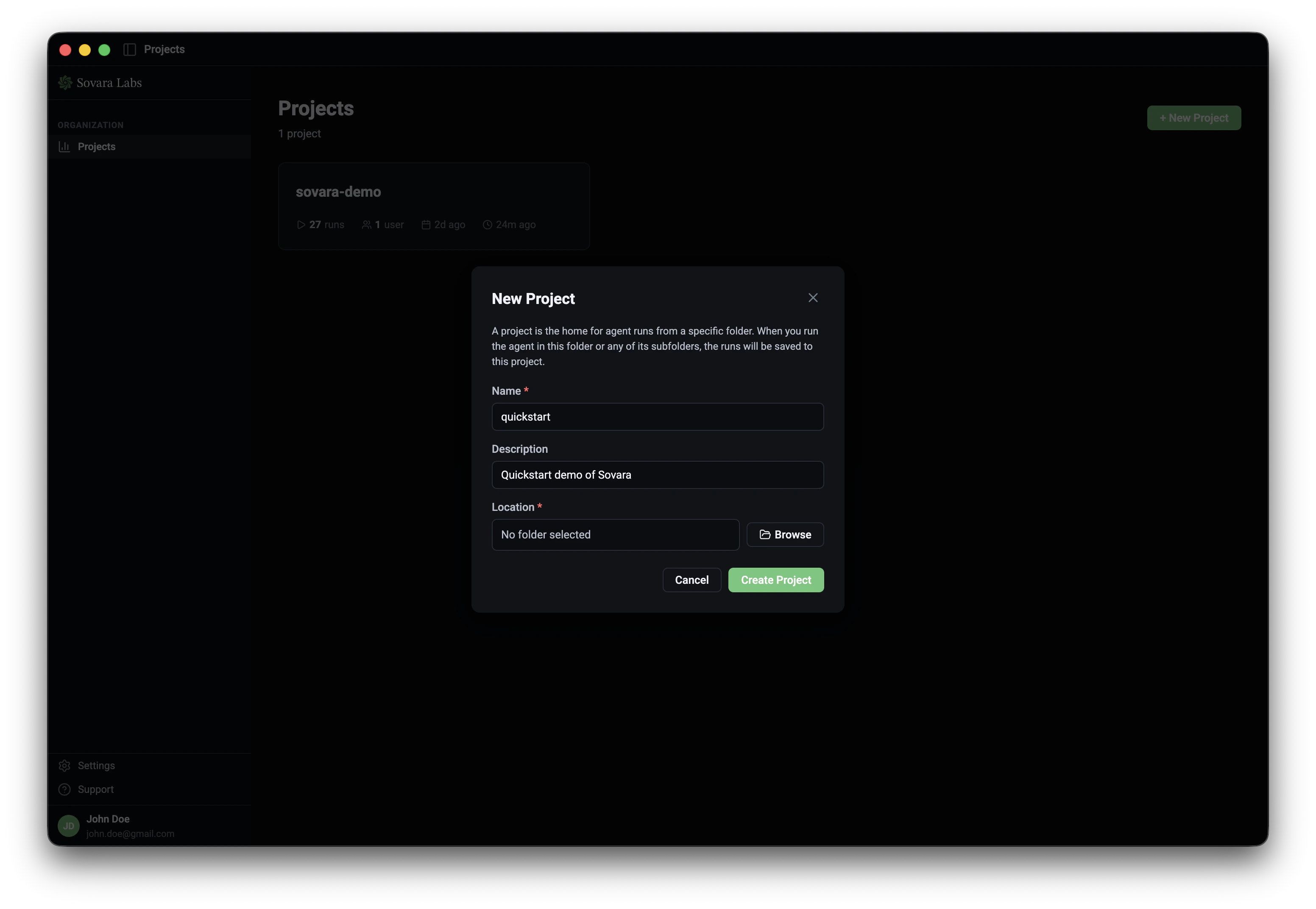Click the green macOS zoom button
Viewport: 1316px width, 909px height.
click(103, 50)
